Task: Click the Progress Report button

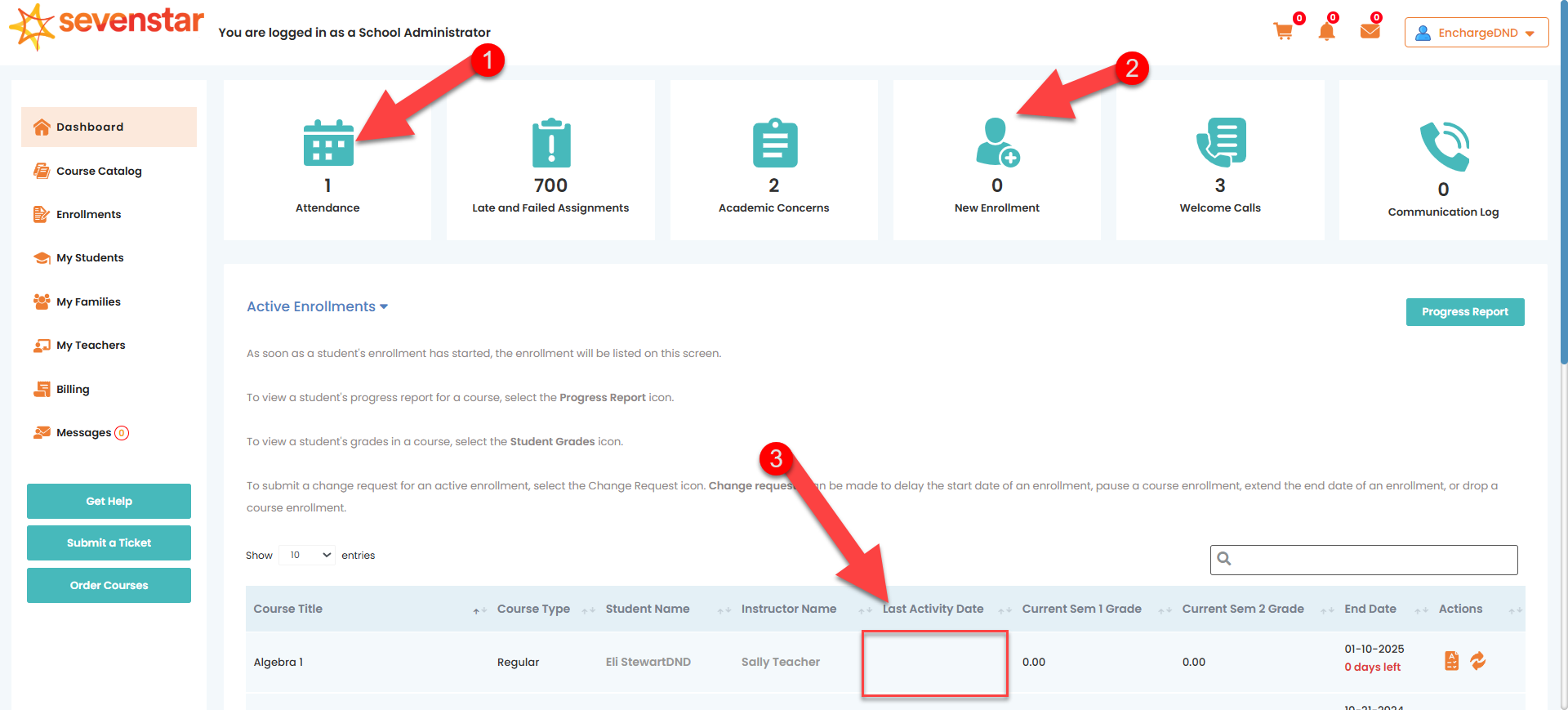Action: point(1464,312)
